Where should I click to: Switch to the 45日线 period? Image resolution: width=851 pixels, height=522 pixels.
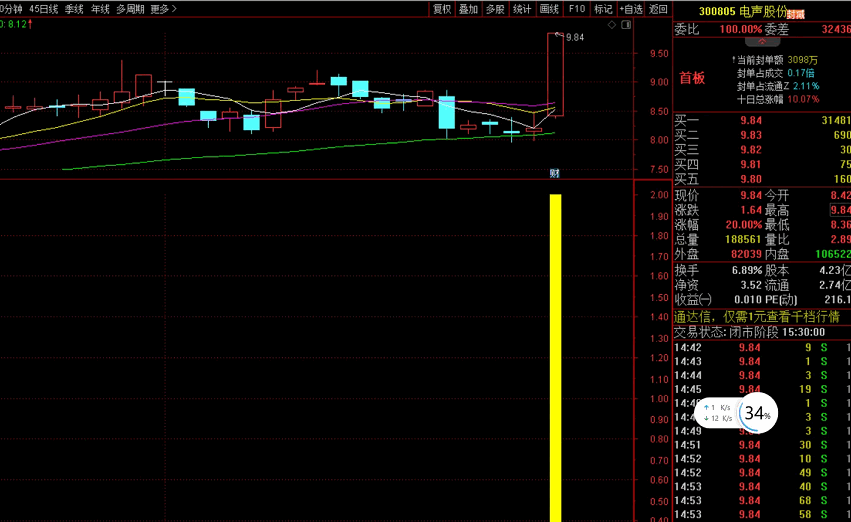click(x=43, y=9)
